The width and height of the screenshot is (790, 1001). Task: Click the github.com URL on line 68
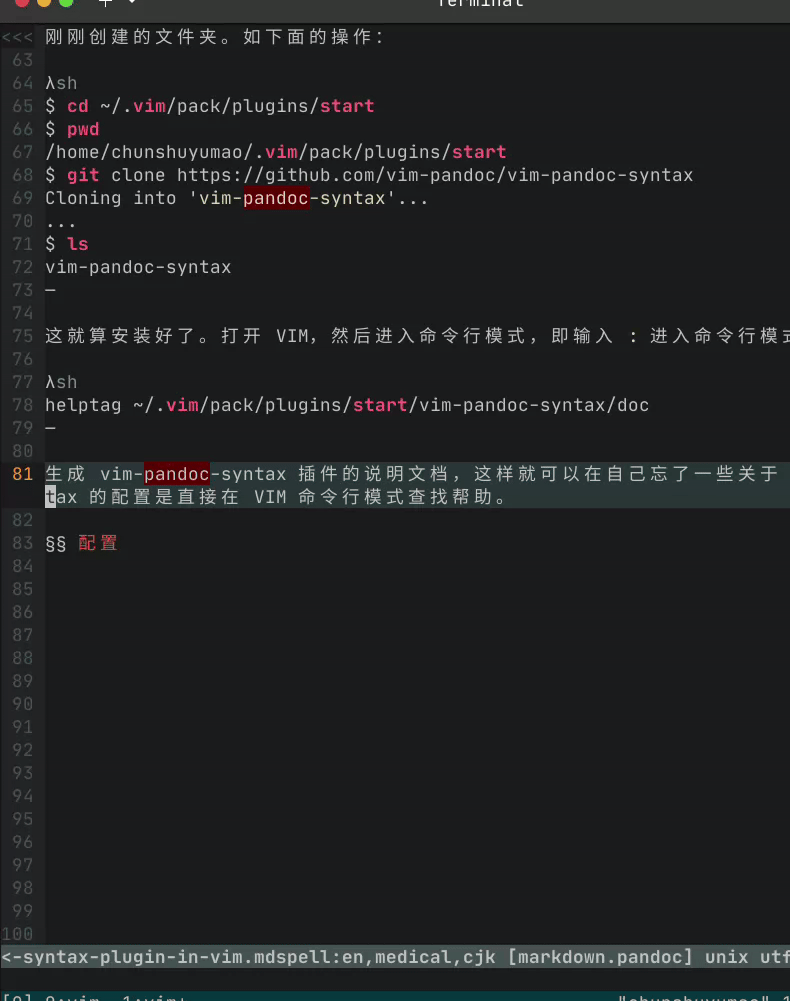435,175
